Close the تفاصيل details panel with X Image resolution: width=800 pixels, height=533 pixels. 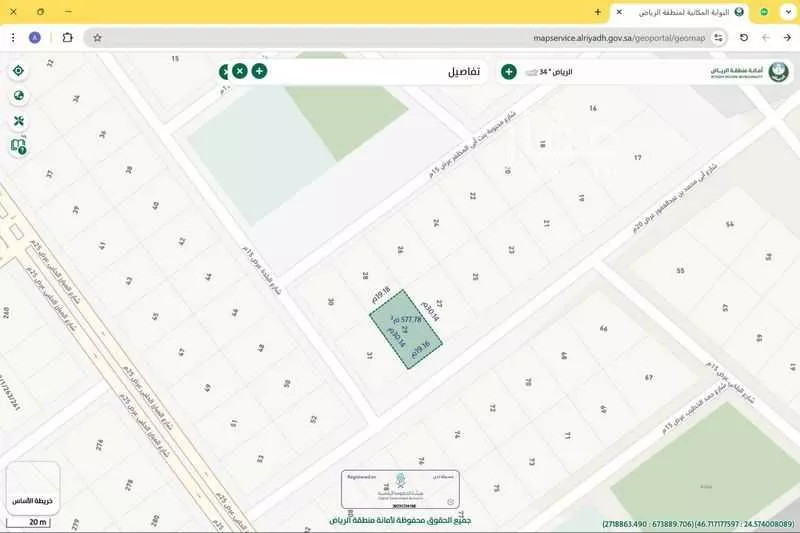[x=240, y=71]
